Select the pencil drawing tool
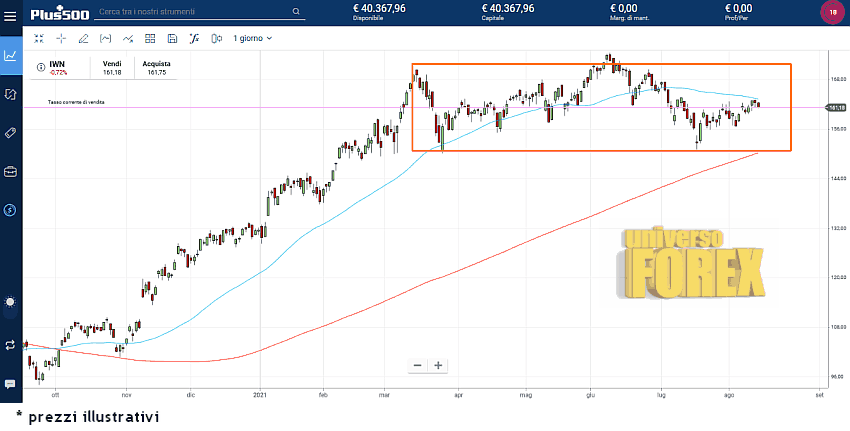Image resolution: width=850 pixels, height=431 pixels. (83, 38)
